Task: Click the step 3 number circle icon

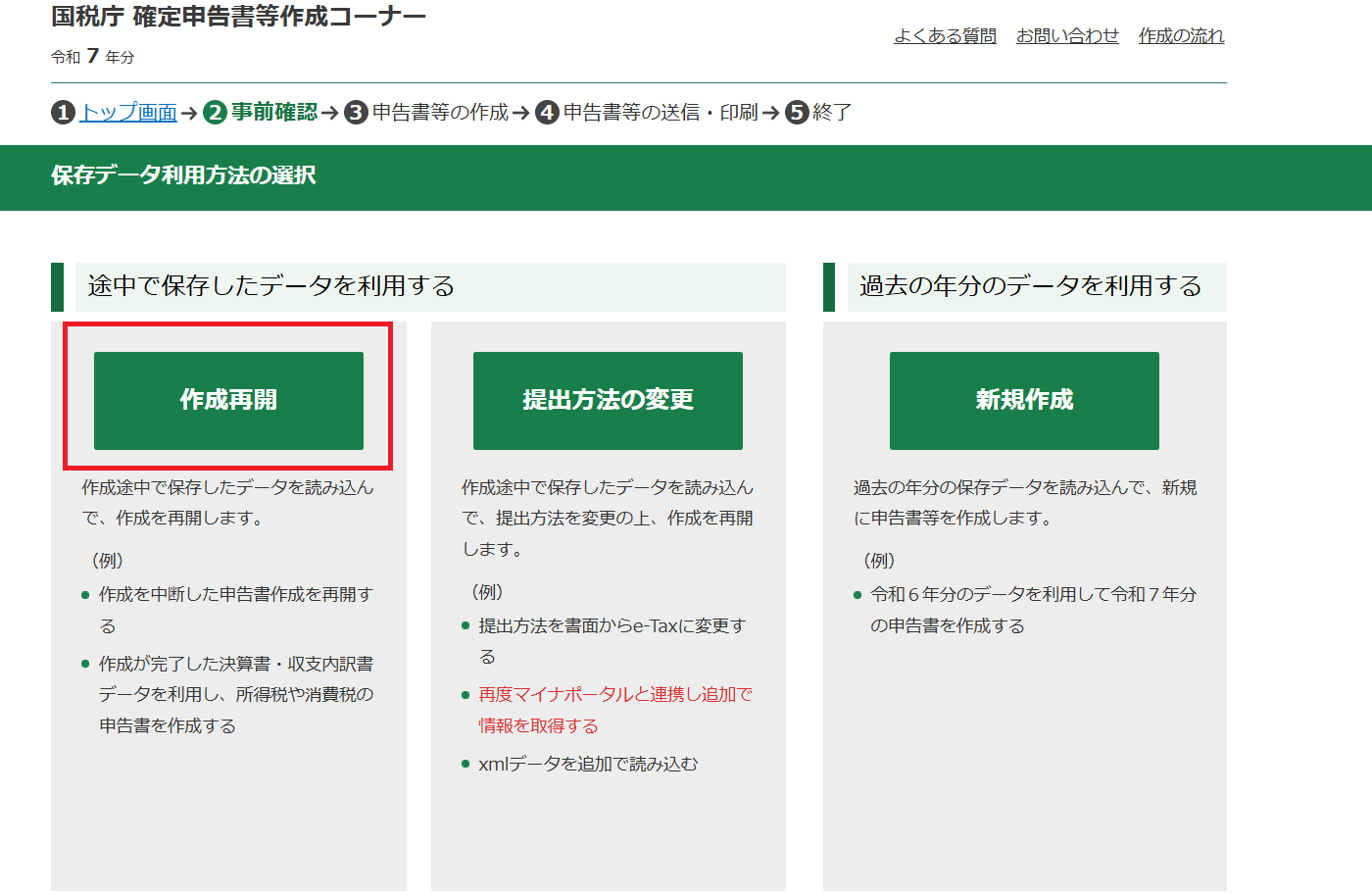Action: tap(356, 113)
